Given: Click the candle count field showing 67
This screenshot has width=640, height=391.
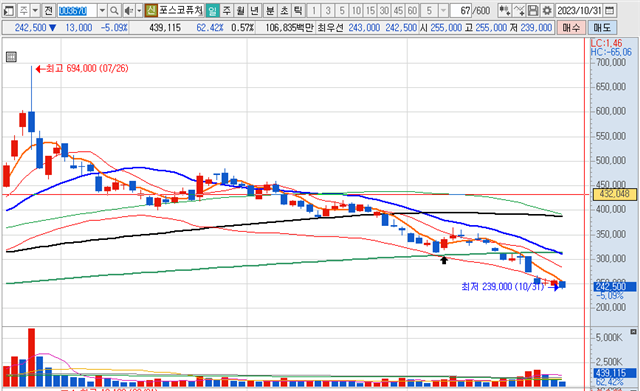Looking at the screenshot, I should 460,10.
